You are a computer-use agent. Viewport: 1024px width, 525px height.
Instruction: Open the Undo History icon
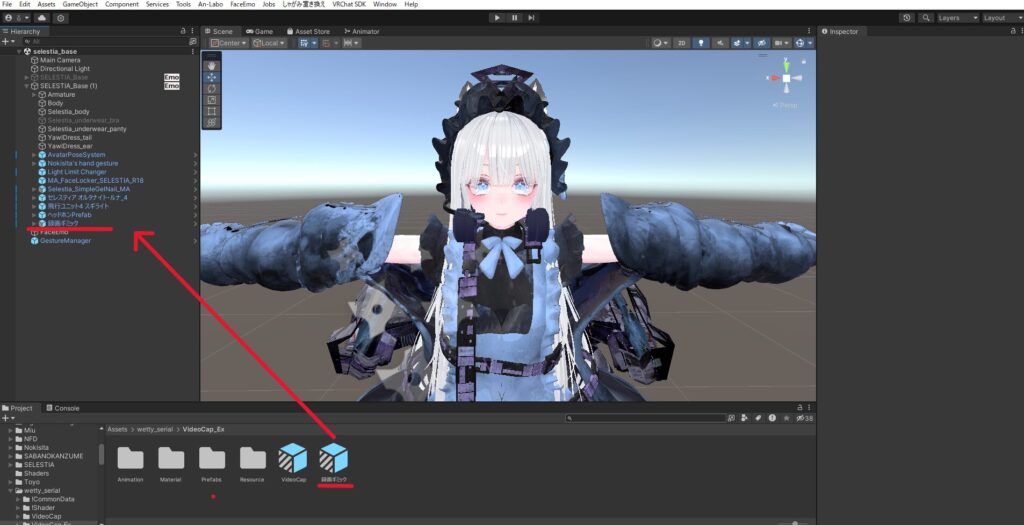click(x=906, y=17)
